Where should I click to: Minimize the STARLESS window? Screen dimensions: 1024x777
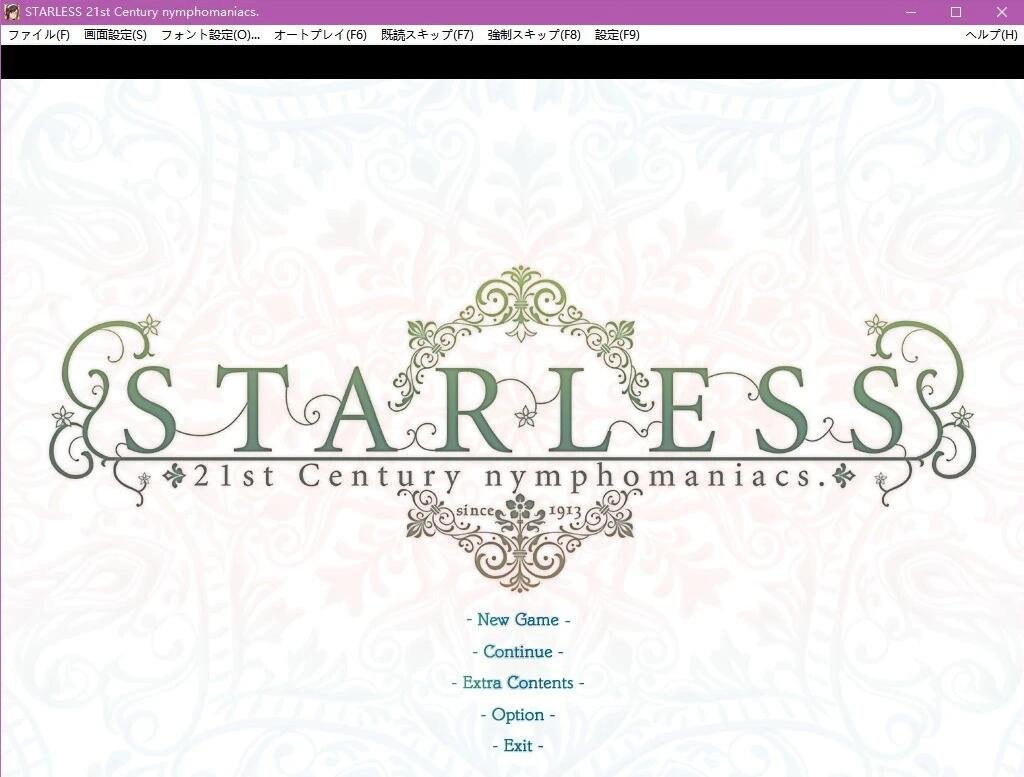coord(911,12)
